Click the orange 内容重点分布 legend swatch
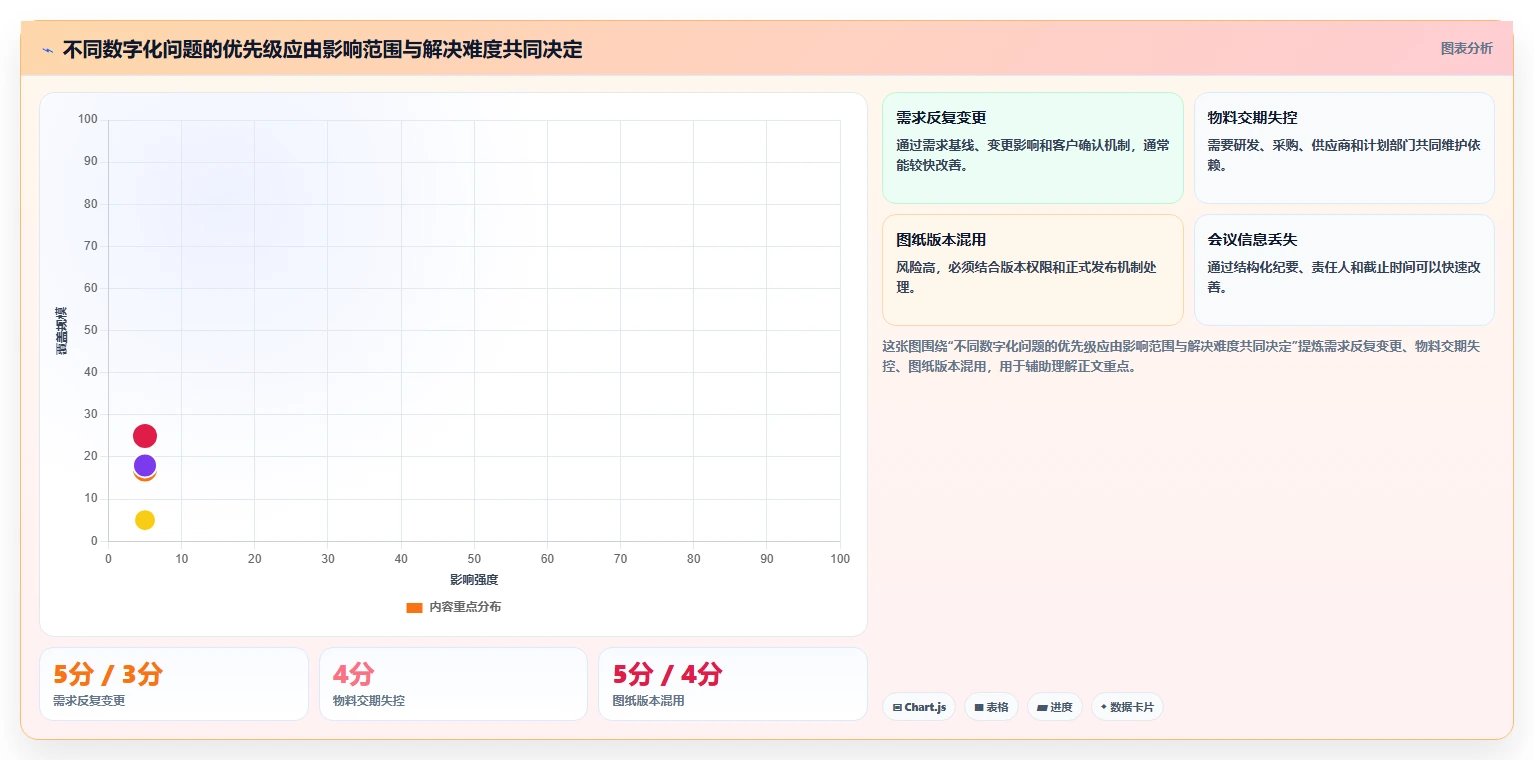The height and width of the screenshot is (760, 1534). 415,608
